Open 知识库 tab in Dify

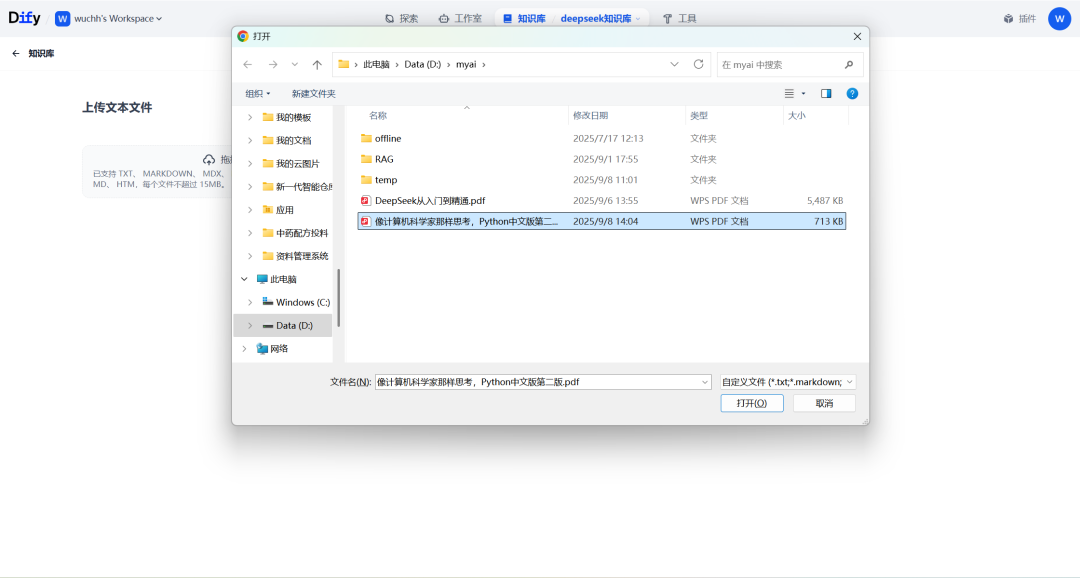[x=524, y=19]
